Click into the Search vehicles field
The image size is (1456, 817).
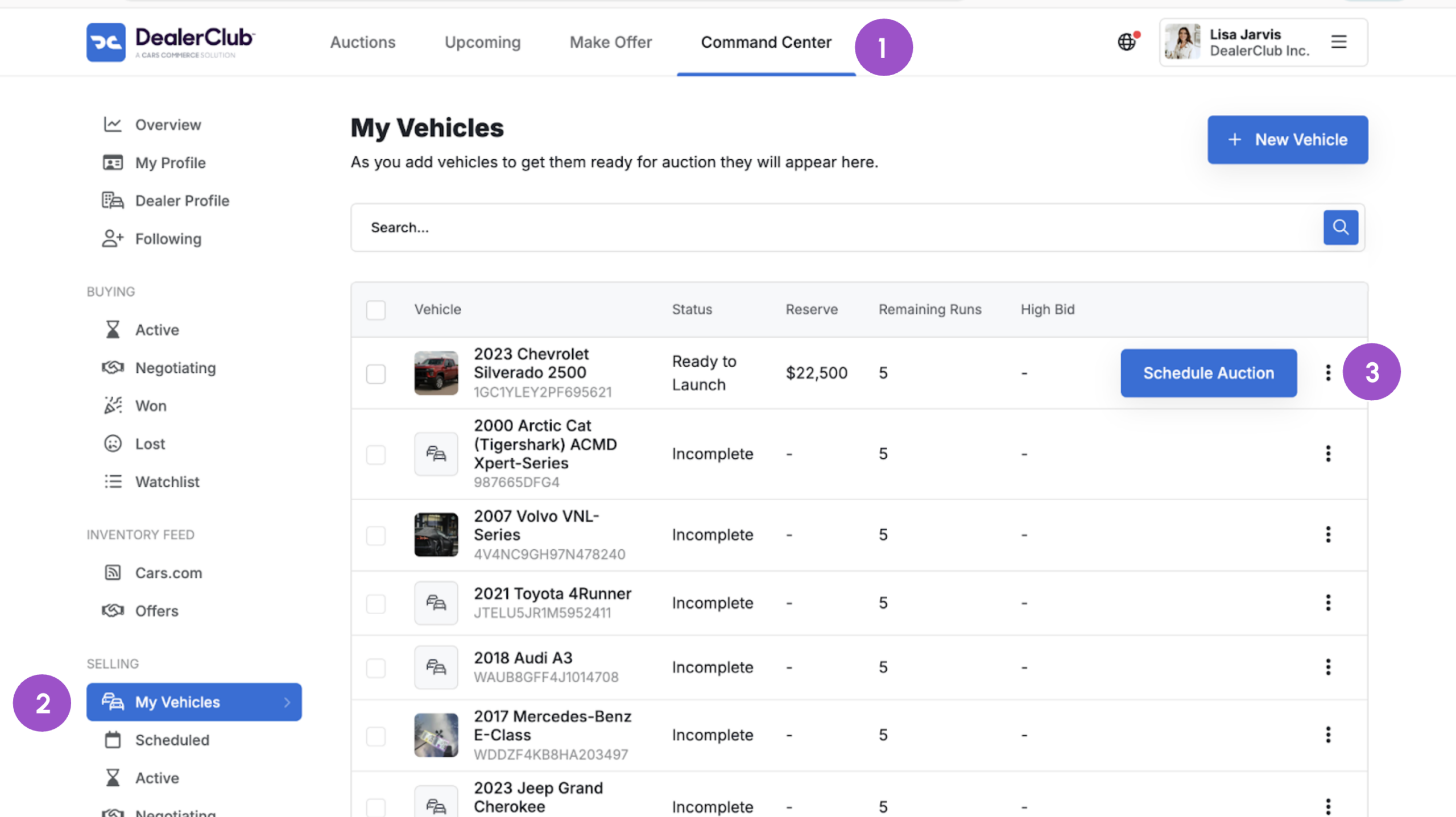coord(836,227)
